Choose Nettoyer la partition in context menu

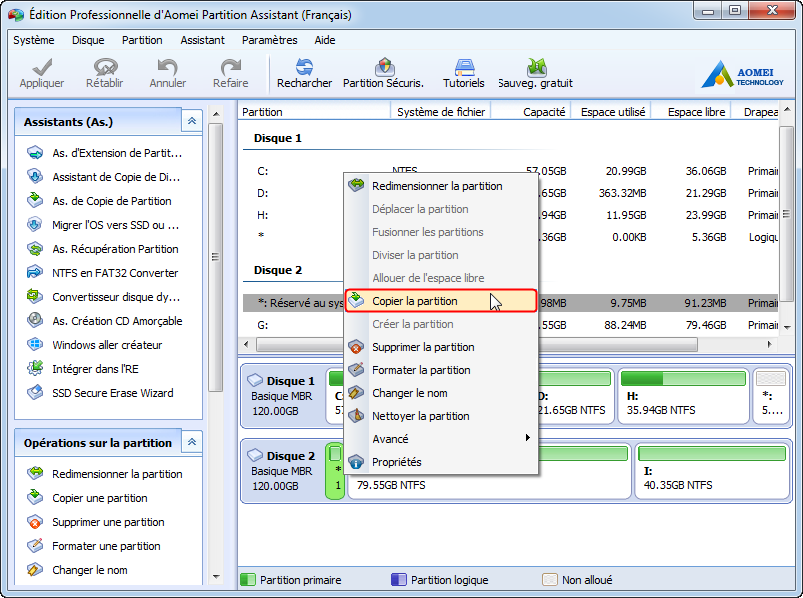pyautogui.click(x=441, y=416)
